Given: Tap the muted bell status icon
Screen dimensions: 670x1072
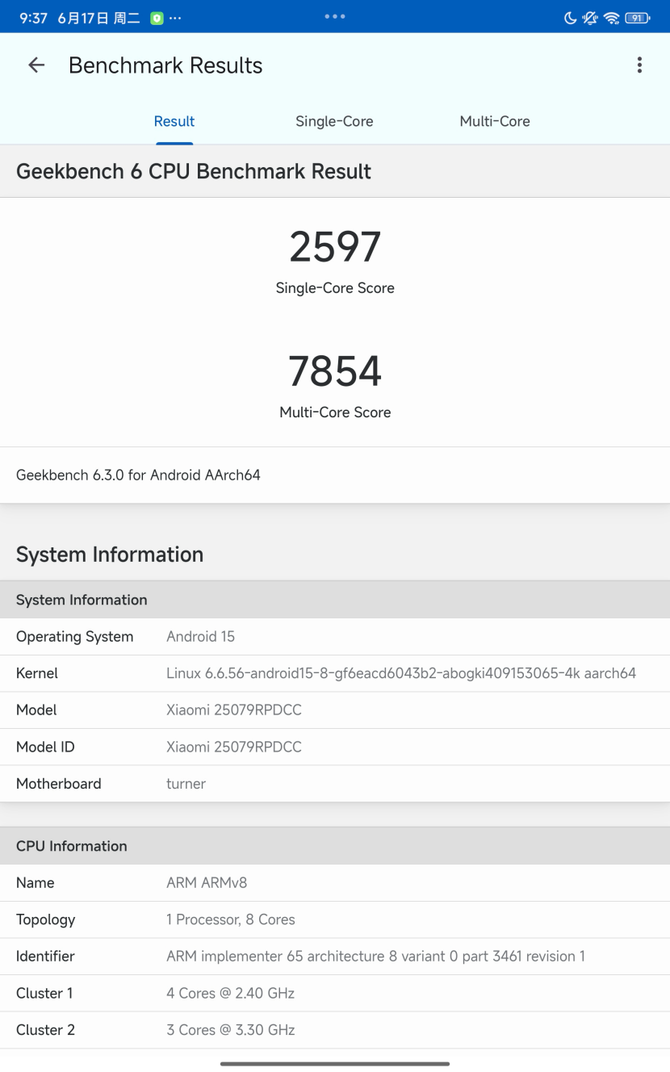Looking at the screenshot, I should click(x=590, y=18).
